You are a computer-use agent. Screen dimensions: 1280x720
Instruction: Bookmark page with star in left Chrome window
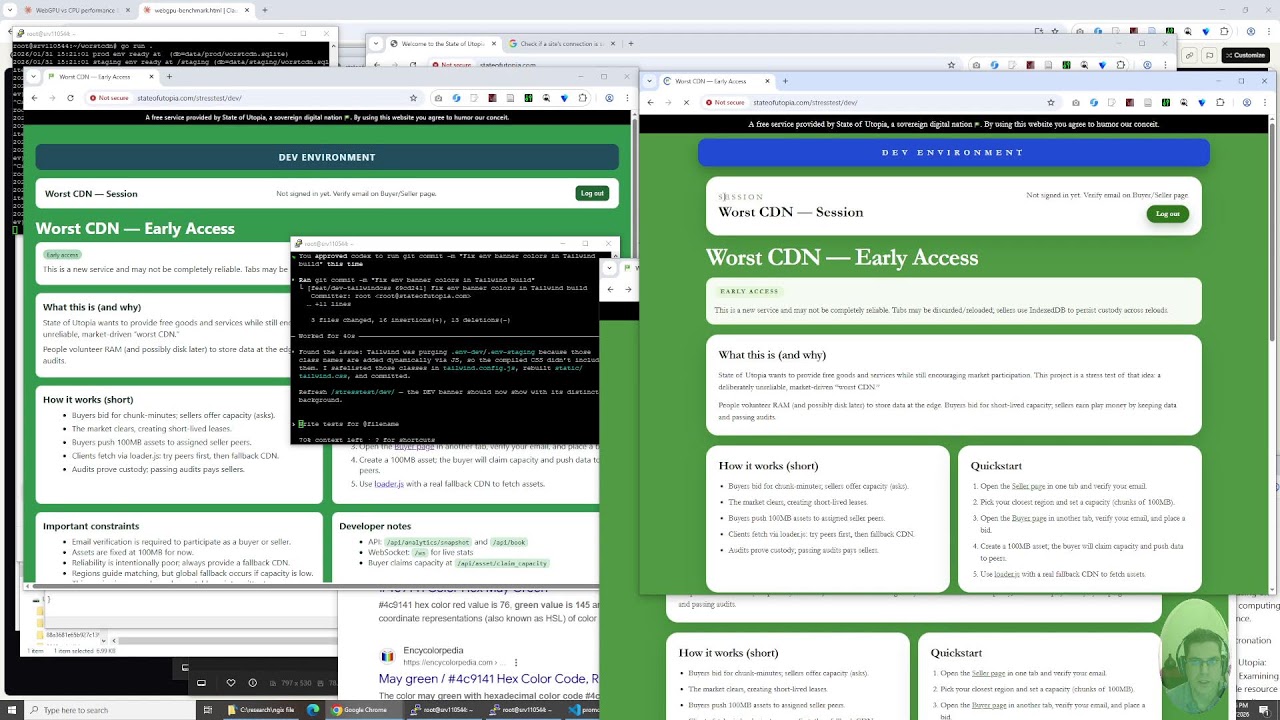(413, 98)
